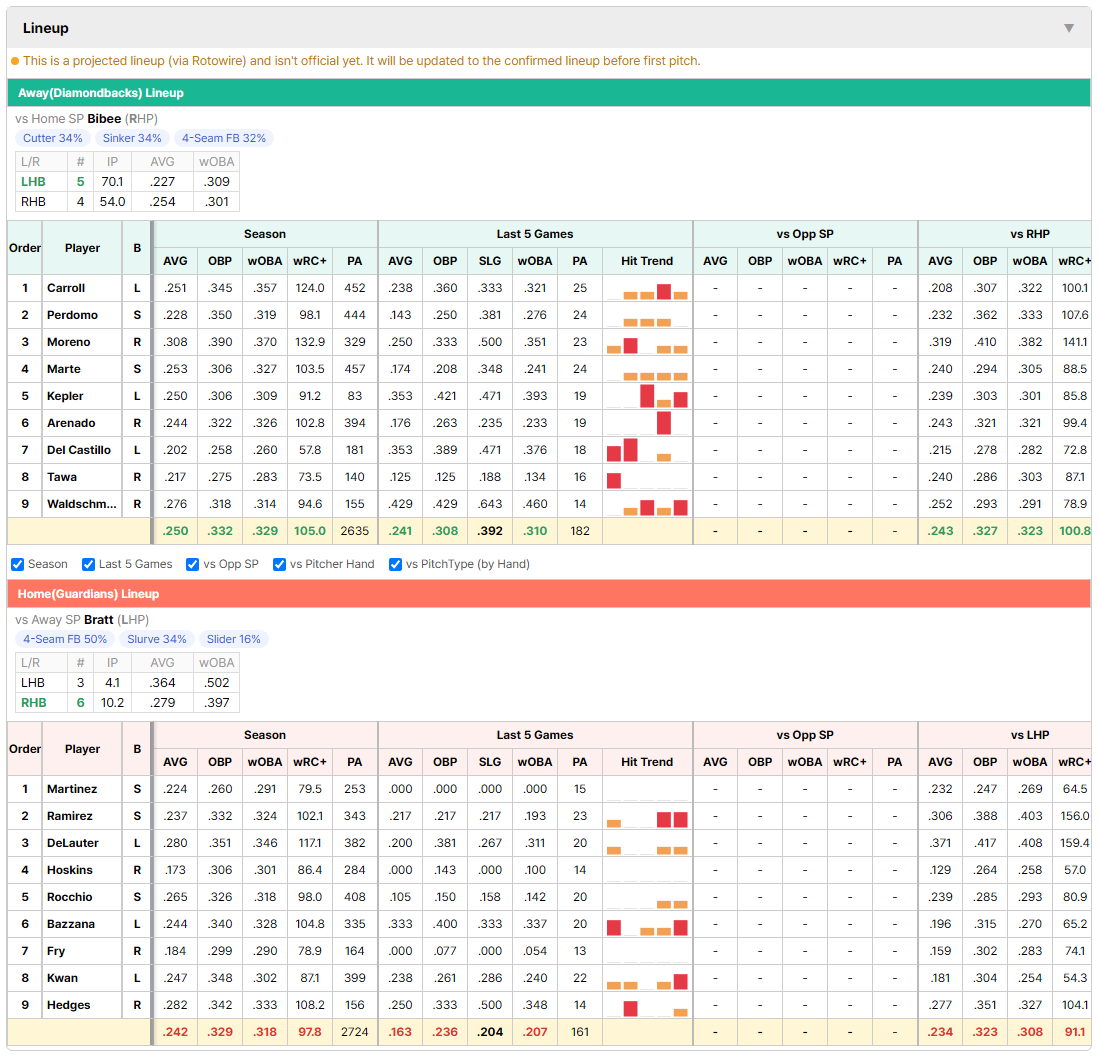This screenshot has width=1098, height=1057.
Task: Uncheck vs PitchType (by Hand) option
Action: pyautogui.click(x=396, y=565)
